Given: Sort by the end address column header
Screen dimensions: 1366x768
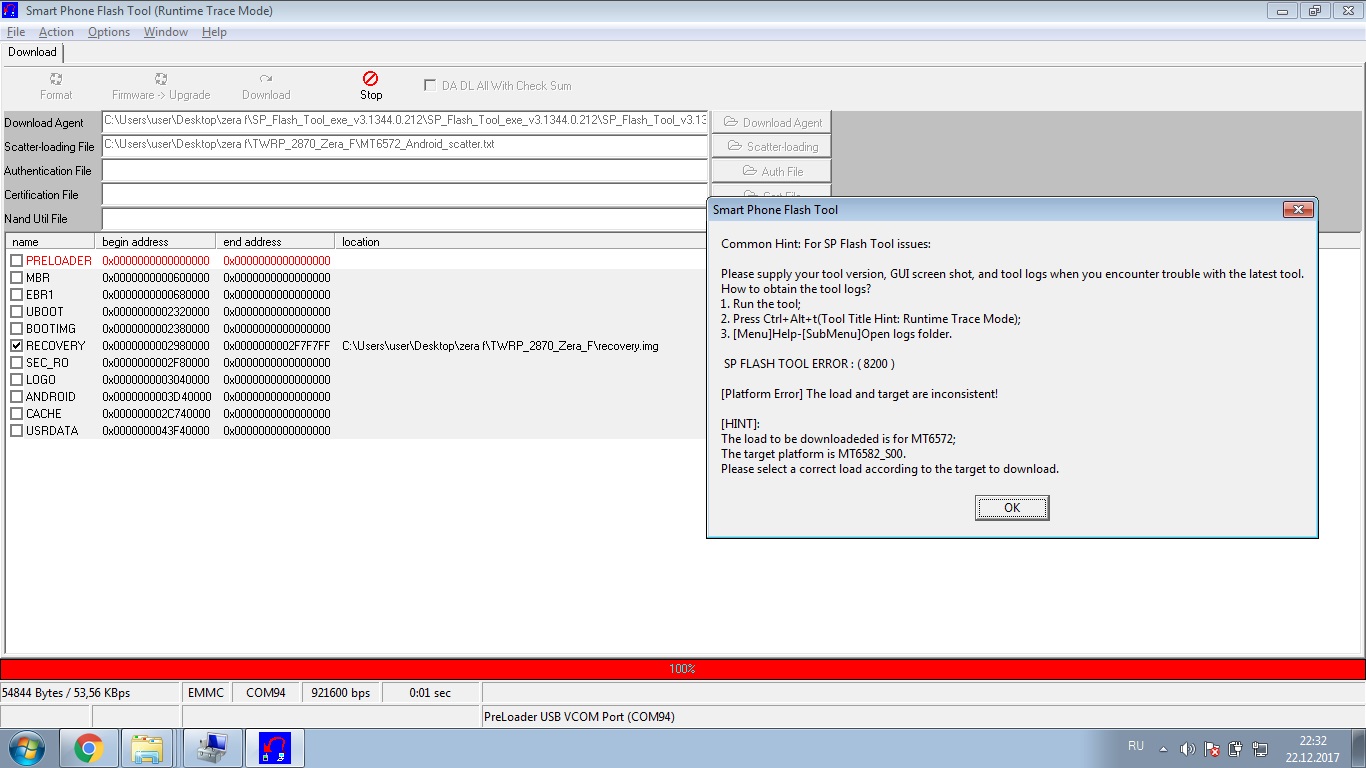Looking at the screenshot, I should [275, 242].
